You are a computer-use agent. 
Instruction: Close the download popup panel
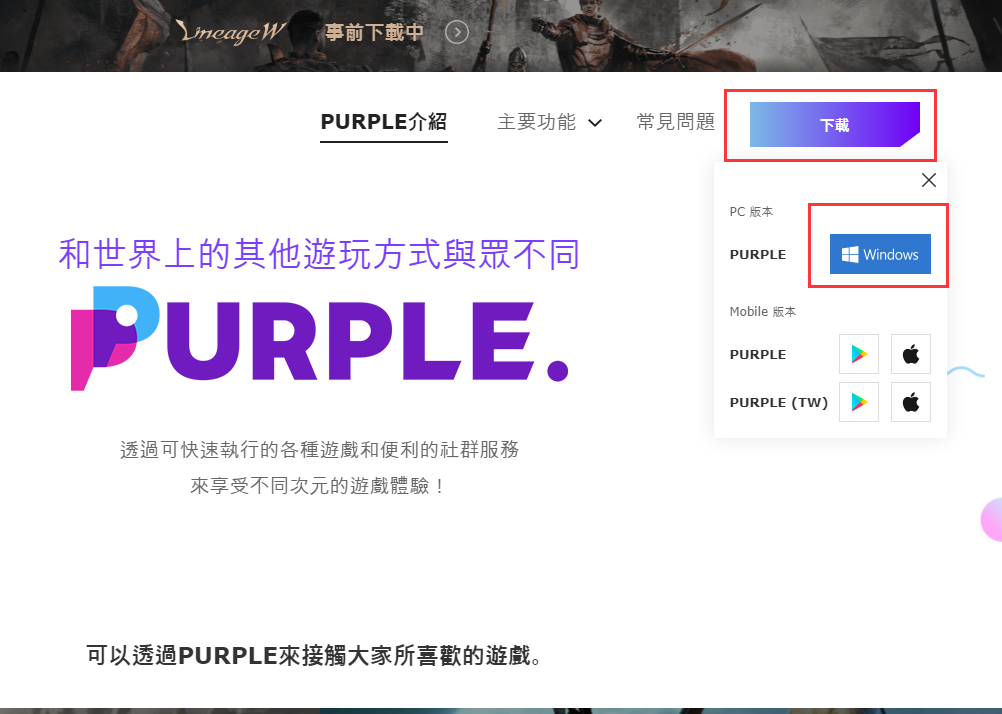929,180
